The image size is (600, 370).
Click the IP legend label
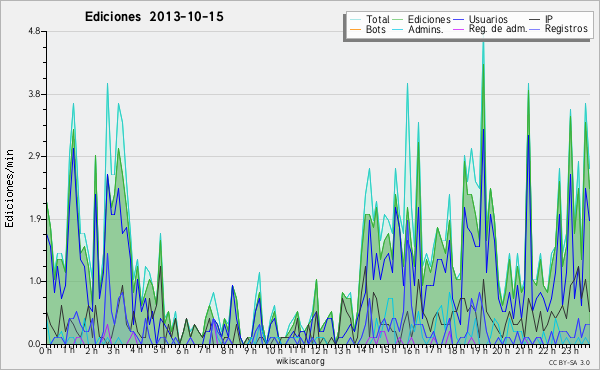point(549,19)
